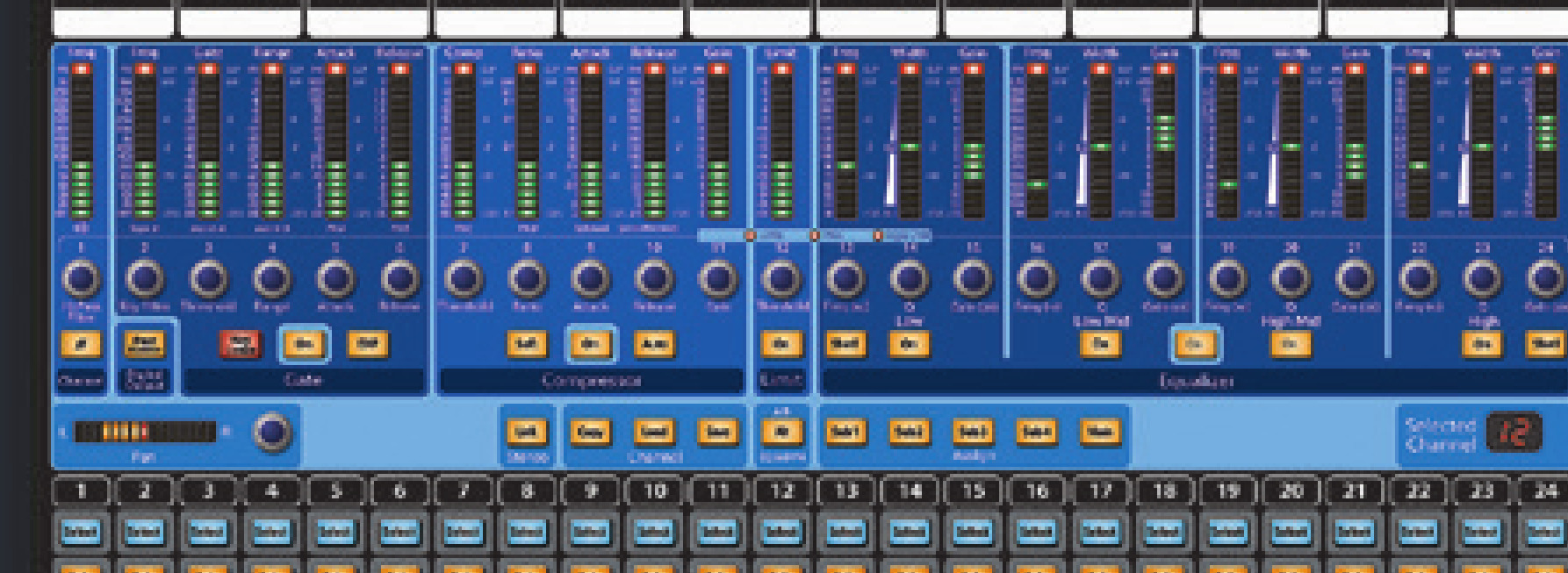Click knob 1 Hi Pass Filter
1568x573 pixels.
pos(81,279)
